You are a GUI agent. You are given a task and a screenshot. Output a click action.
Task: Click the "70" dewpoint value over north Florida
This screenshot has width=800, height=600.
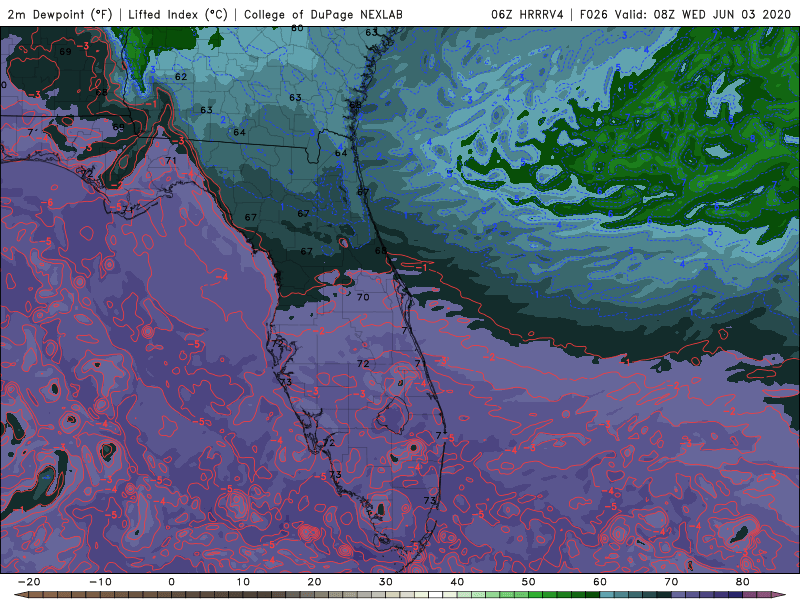(x=363, y=297)
